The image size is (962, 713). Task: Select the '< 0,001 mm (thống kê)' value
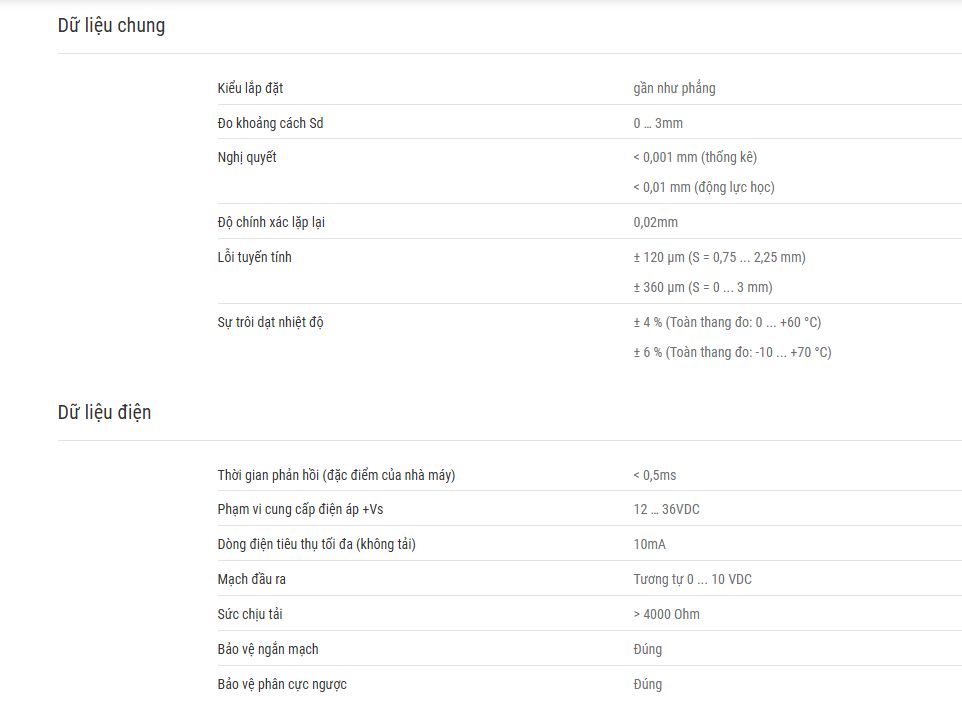pyautogui.click(x=695, y=158)
